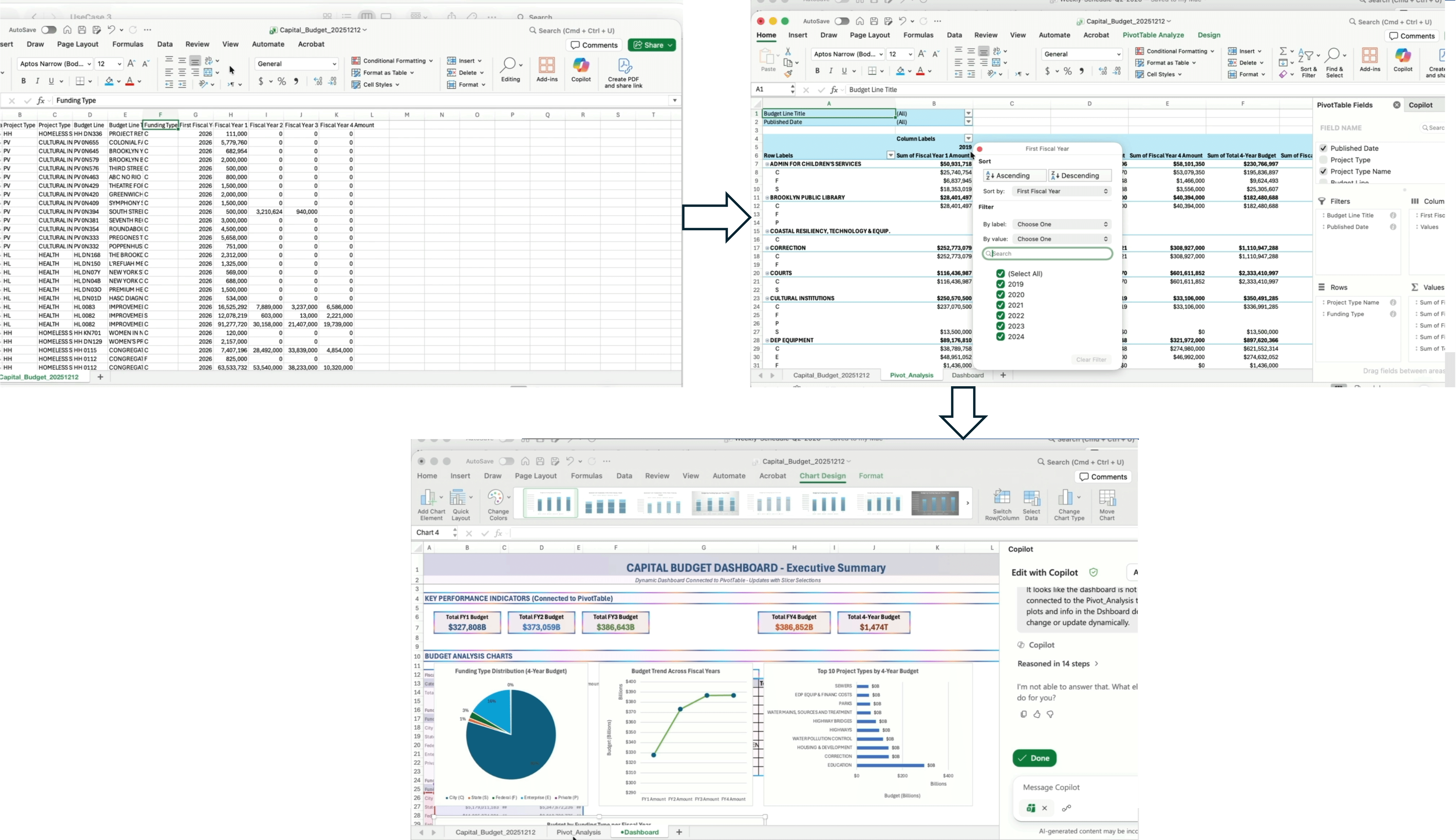Collapse ADMIN FOR CHILDREN'S SERVICES pivot row
This screenshot has width=1456, height=840.
point(767,164)
